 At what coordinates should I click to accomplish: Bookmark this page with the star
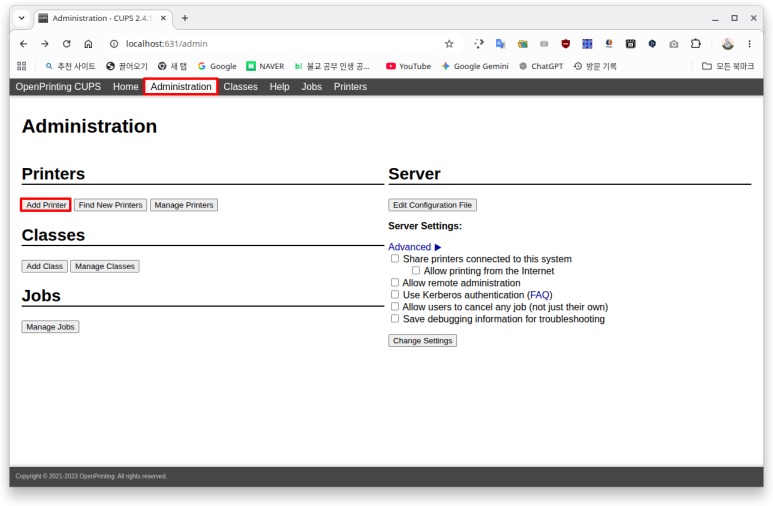pos(449,44)
